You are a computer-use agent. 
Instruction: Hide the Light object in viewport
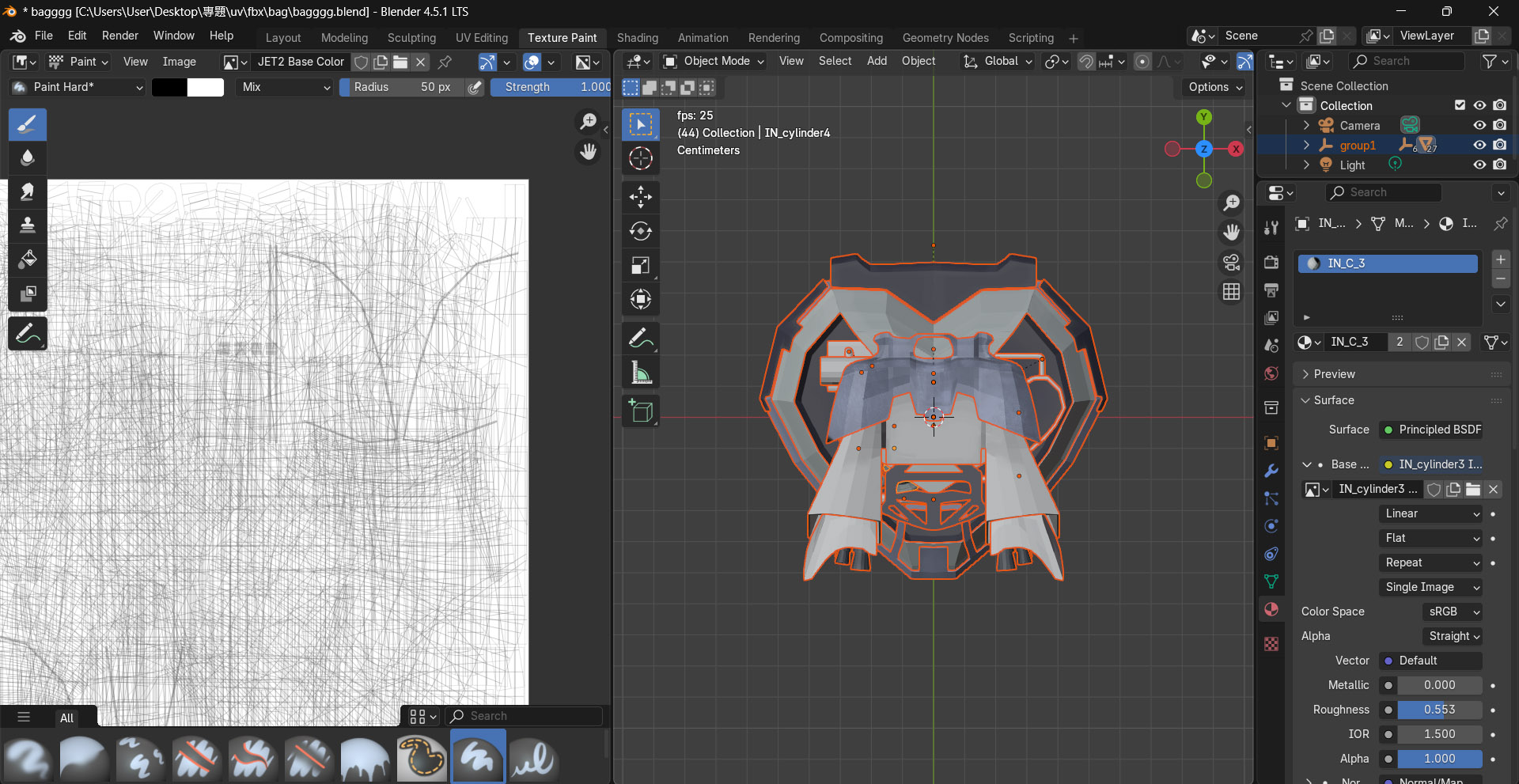(1479, 165)
